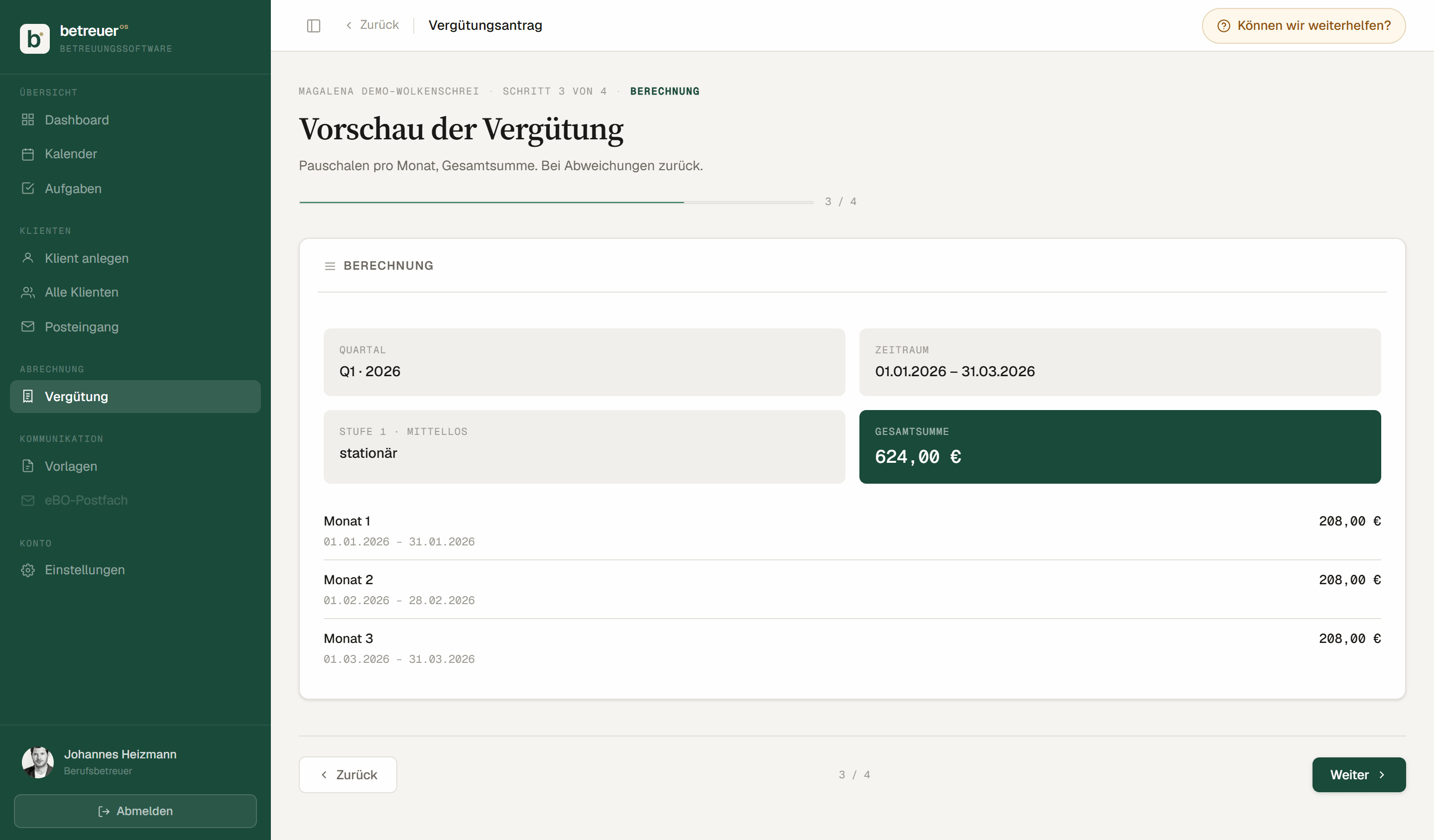Open the eBO-Postfach entry
Viewport: 1434px width, 840px height.
coord(135,501)
